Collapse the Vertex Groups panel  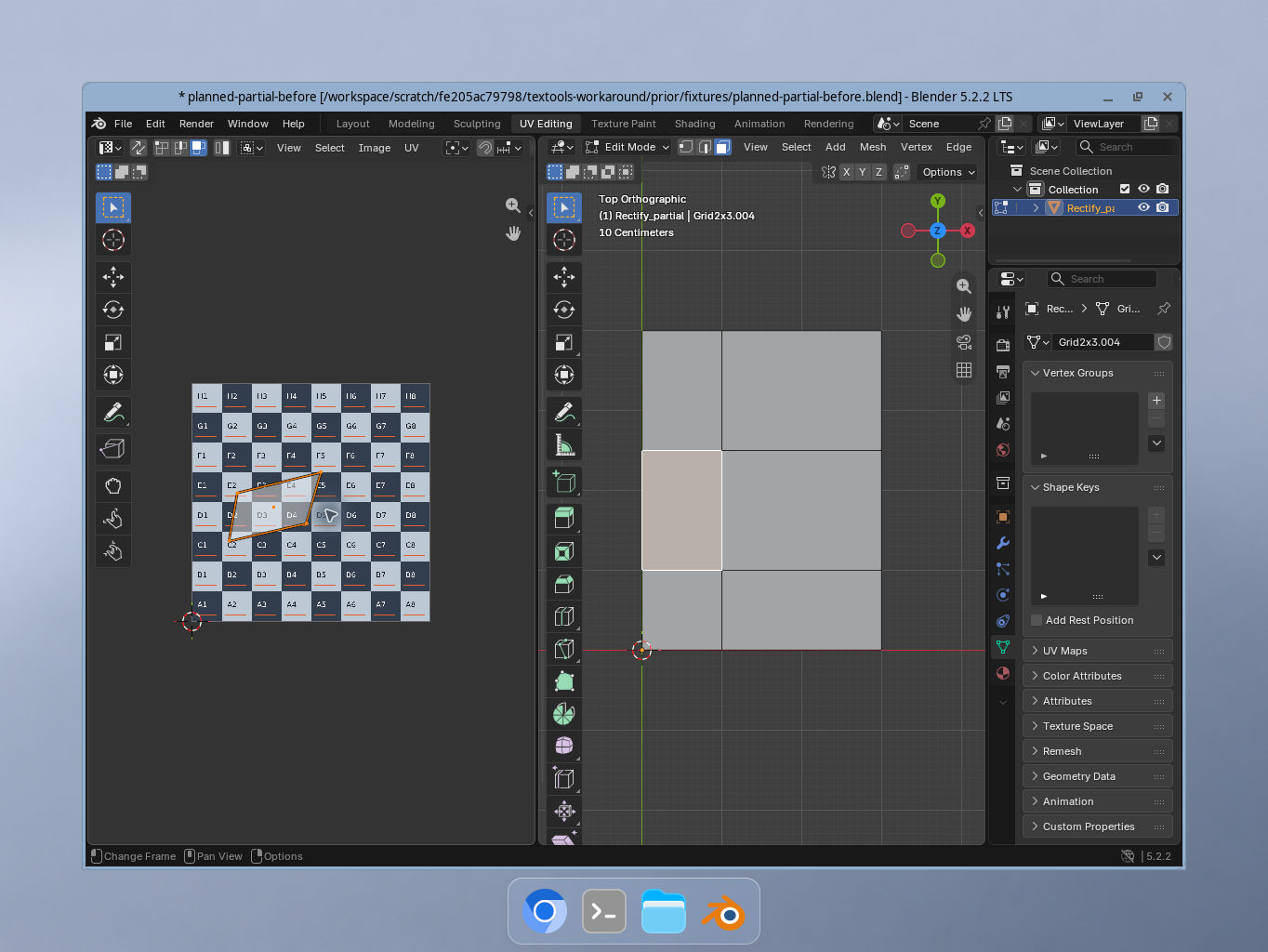pos(1097,373)
